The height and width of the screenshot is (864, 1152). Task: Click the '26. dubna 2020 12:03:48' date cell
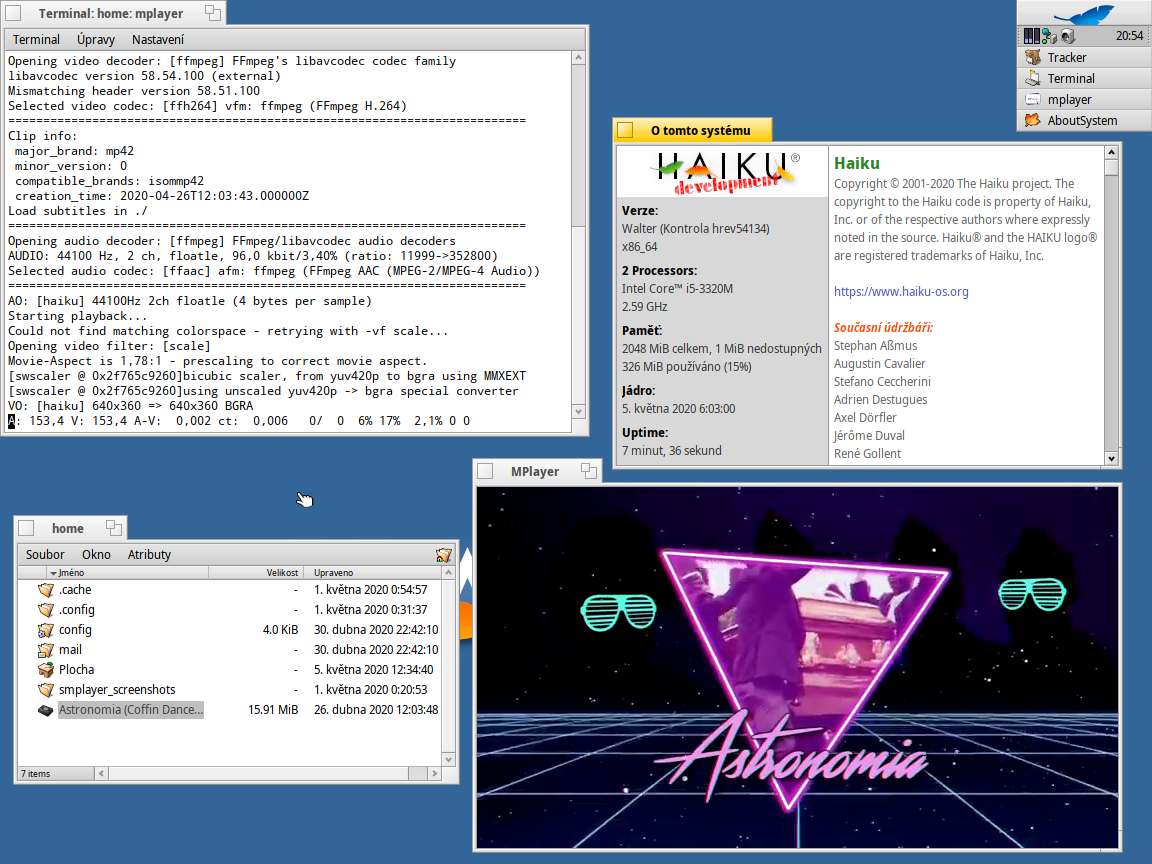point(375,710)
